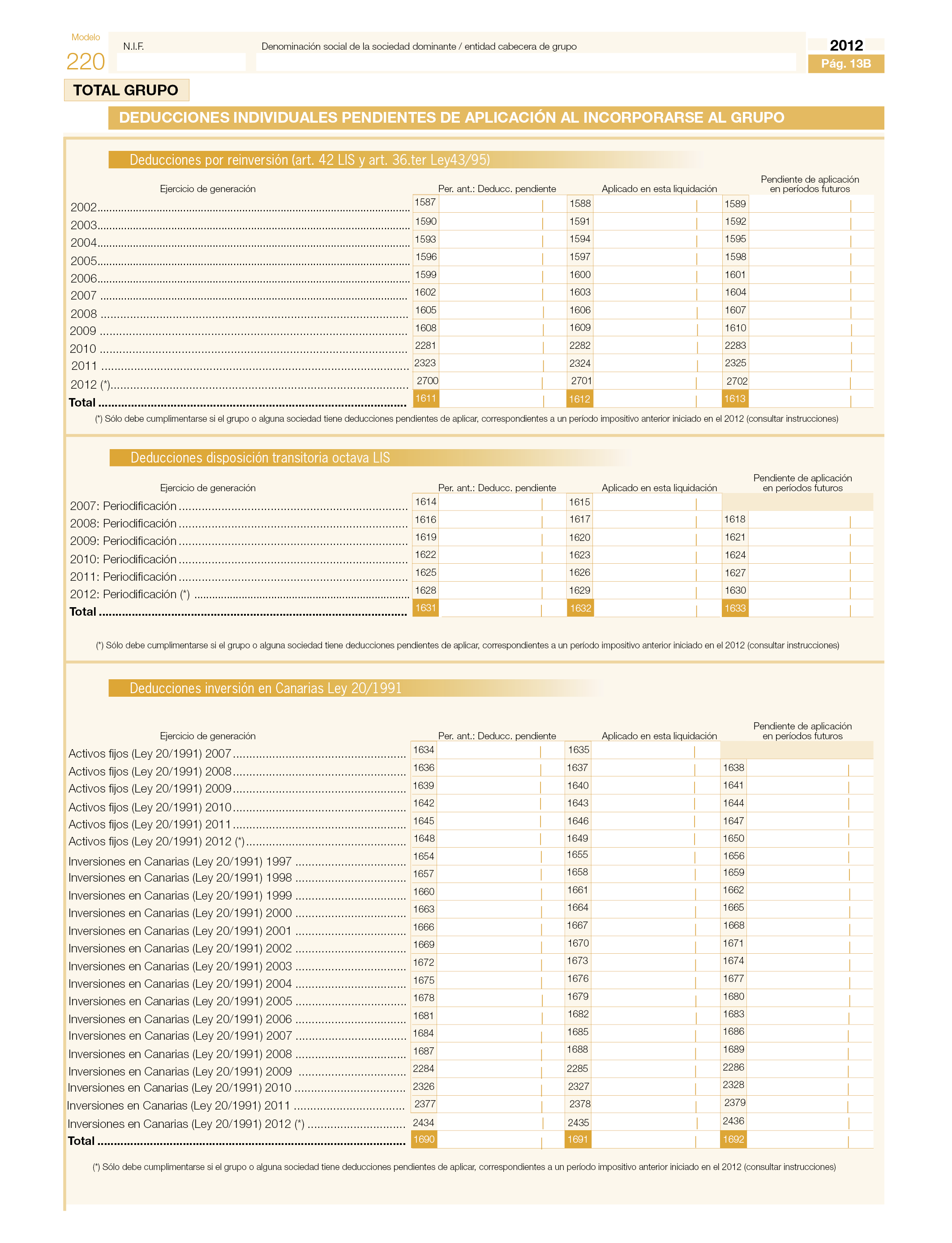
Task: Click field 1642 Activos fijos 2010
Action: [x=502, y=803]
